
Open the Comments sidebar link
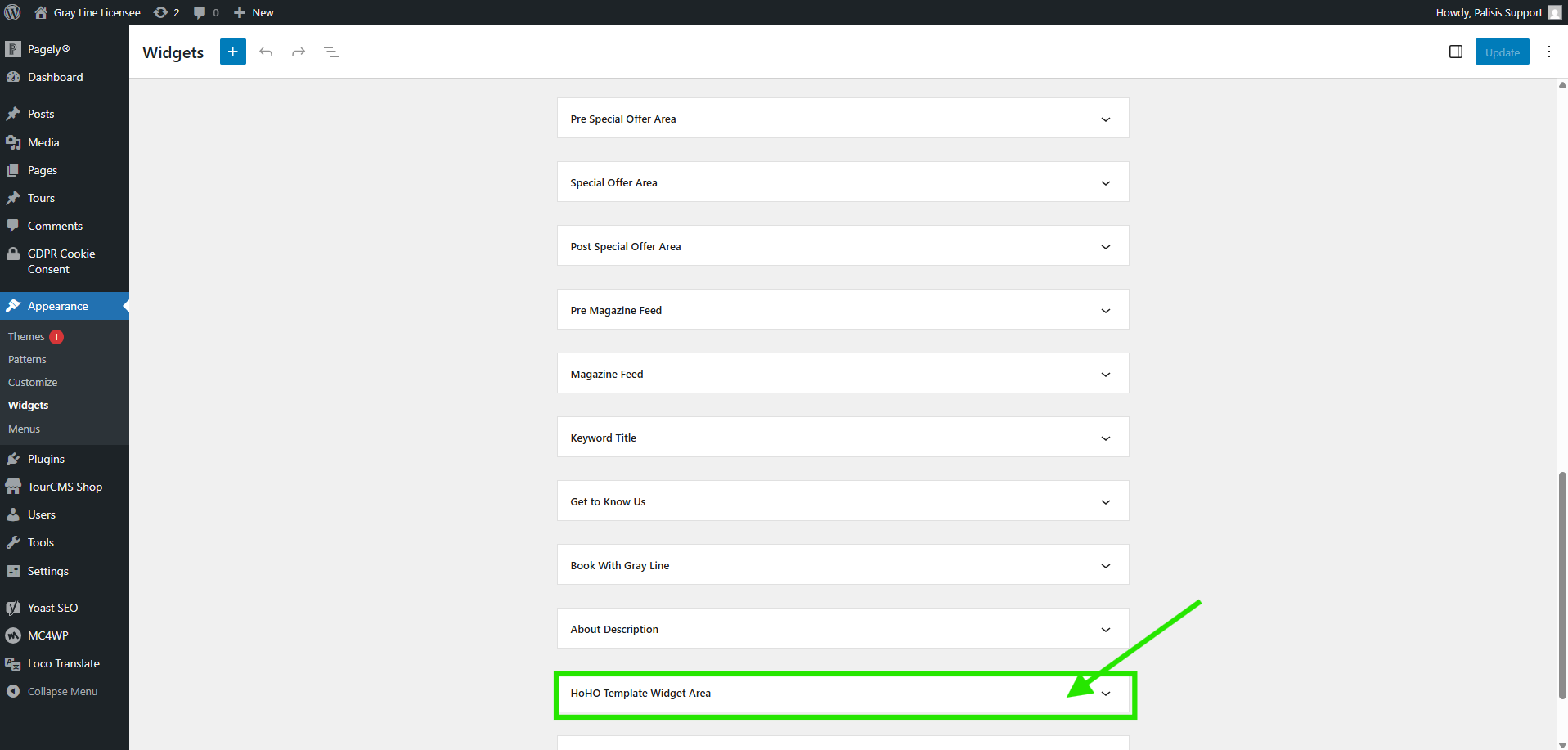tap(55, 226)
